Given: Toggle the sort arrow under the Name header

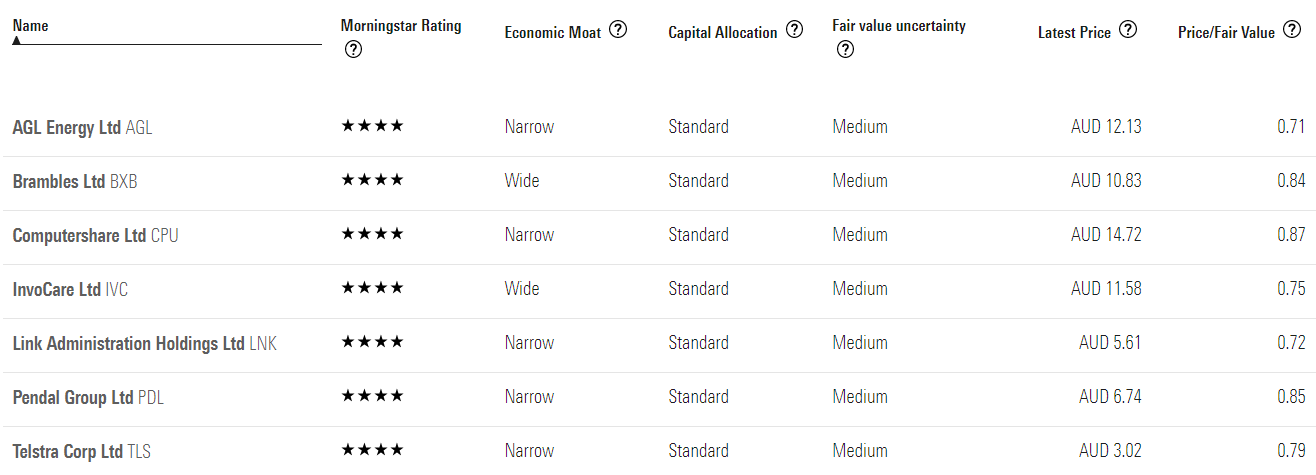Looking at the screenshot, I should (17, 41).
